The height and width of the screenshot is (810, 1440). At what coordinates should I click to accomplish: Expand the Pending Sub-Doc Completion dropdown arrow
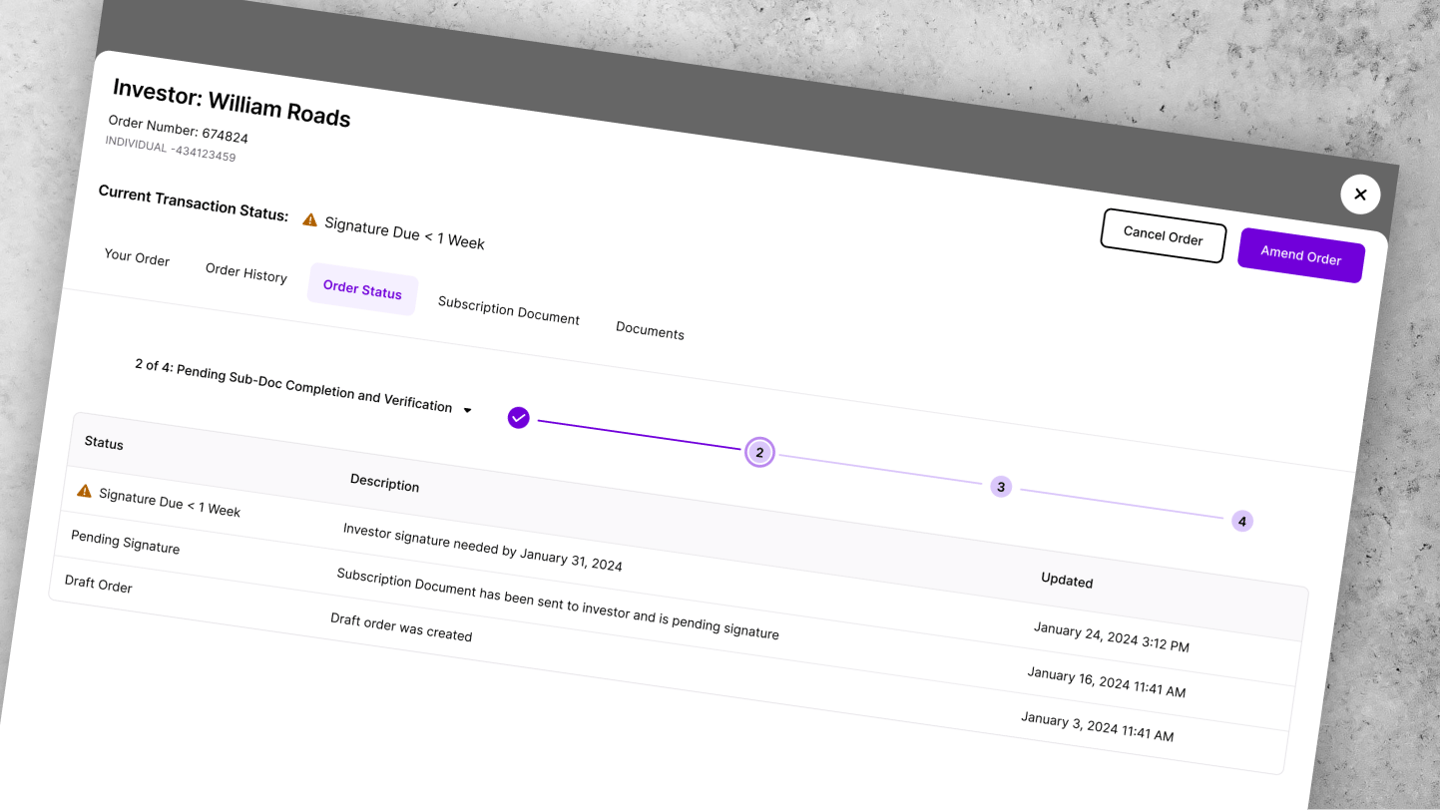pos(467,409)
